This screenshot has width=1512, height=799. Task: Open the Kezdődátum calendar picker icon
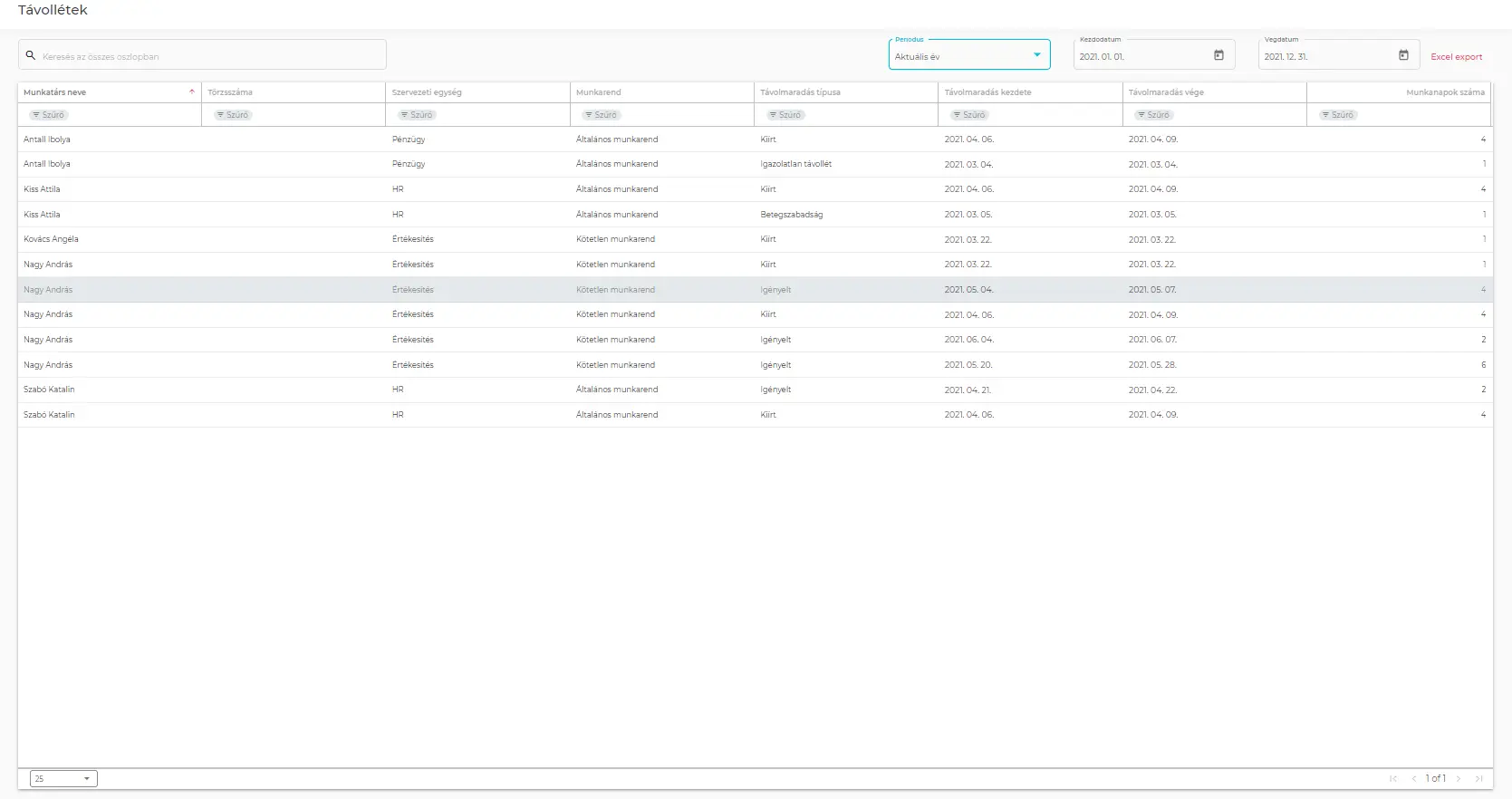click(x=1218, y=55)
